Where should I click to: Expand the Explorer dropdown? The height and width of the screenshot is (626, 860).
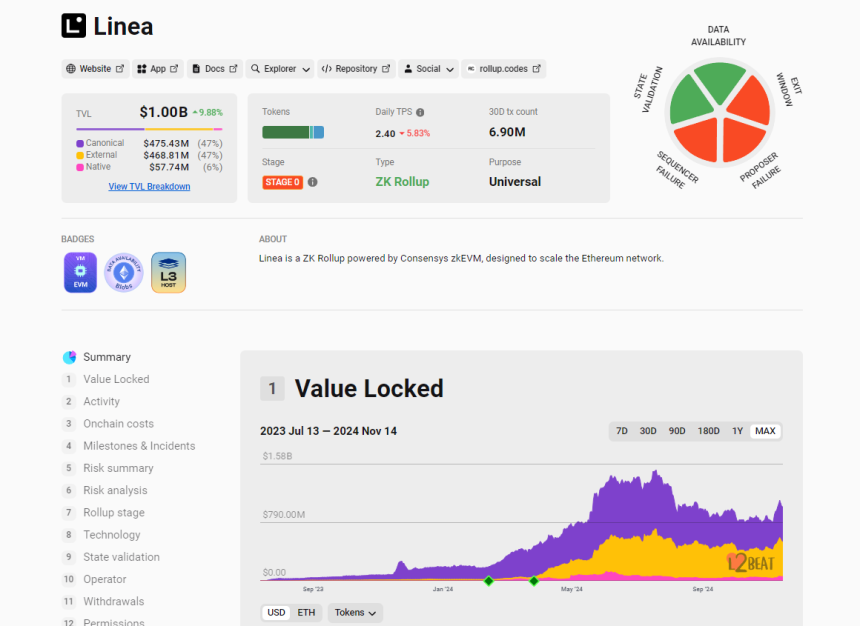coord(280,69)
